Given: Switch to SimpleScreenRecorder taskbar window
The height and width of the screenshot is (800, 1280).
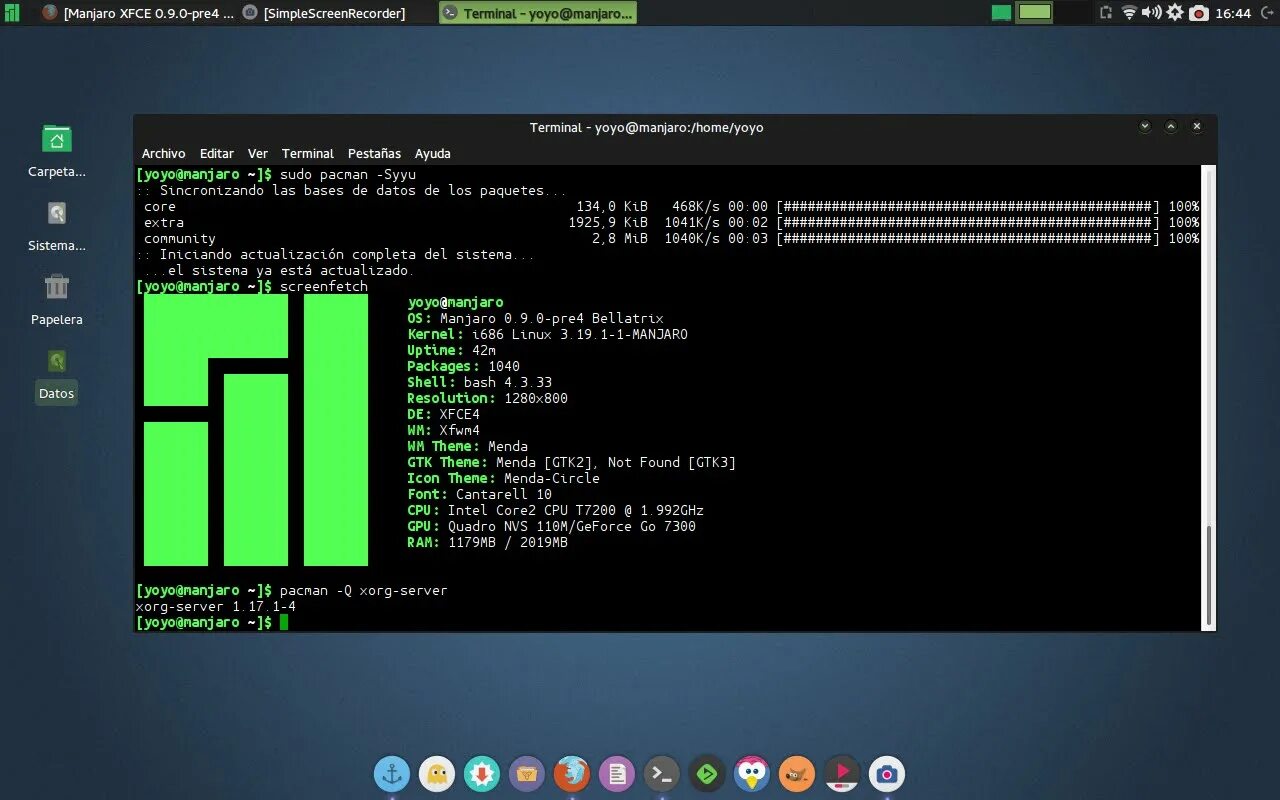Looking at the screenshot, I should click(324, 13).
